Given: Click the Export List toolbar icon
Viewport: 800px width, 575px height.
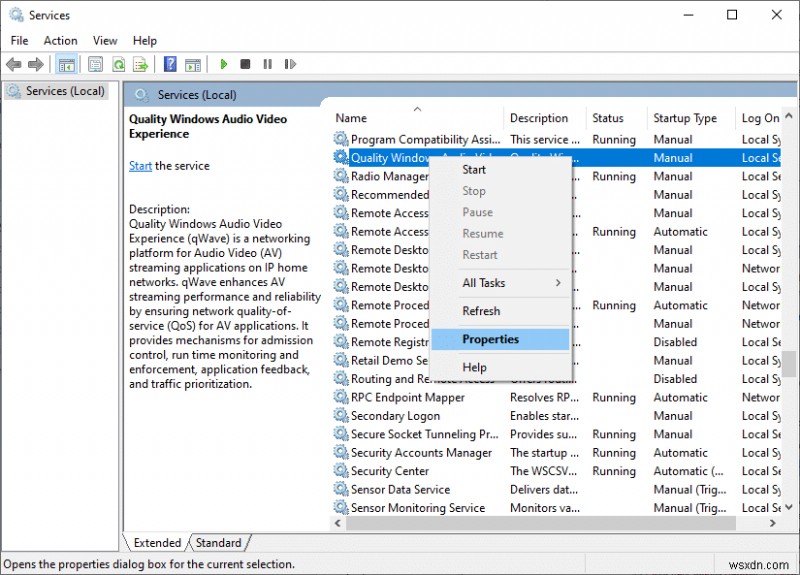Looking at the screenshot, I should tap(141, 64).
